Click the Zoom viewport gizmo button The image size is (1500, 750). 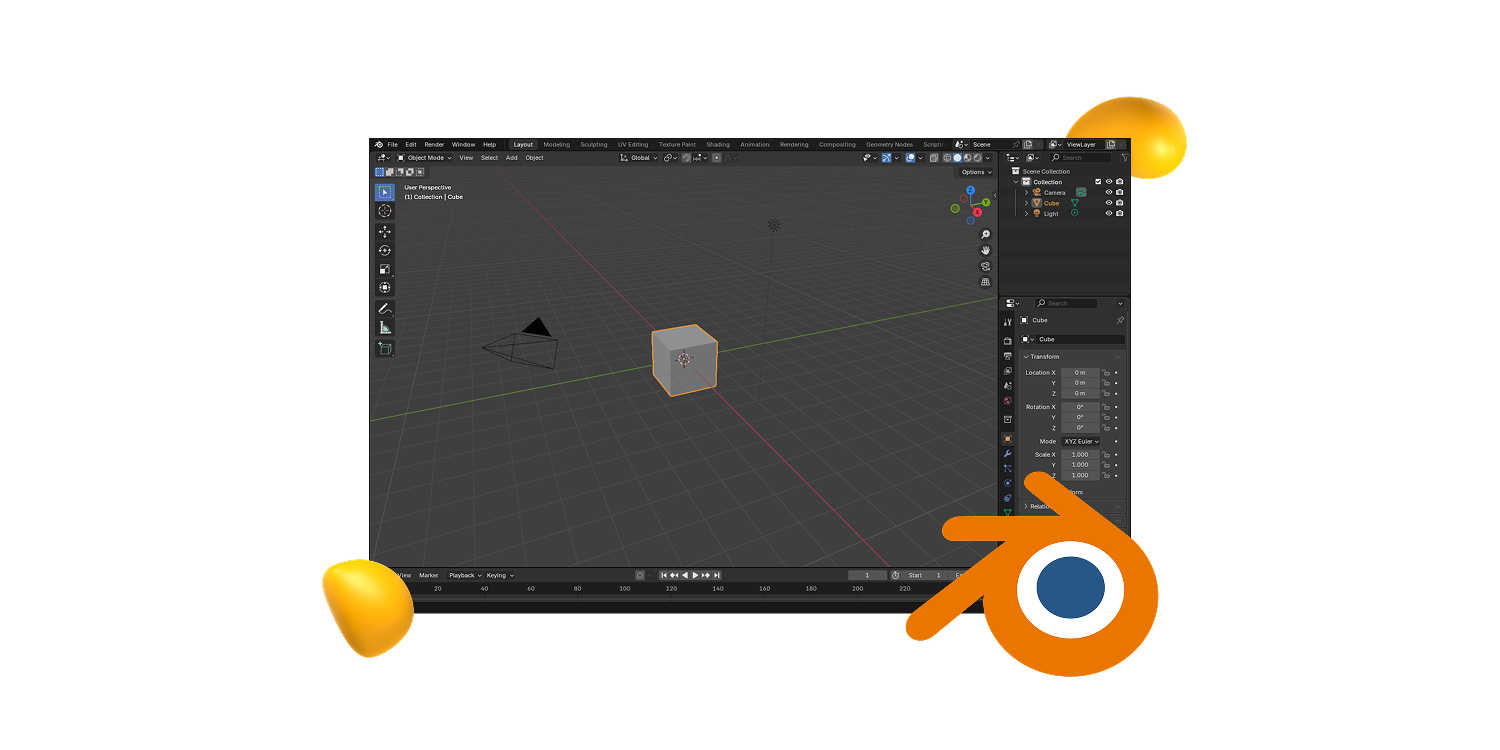[985, 234]
